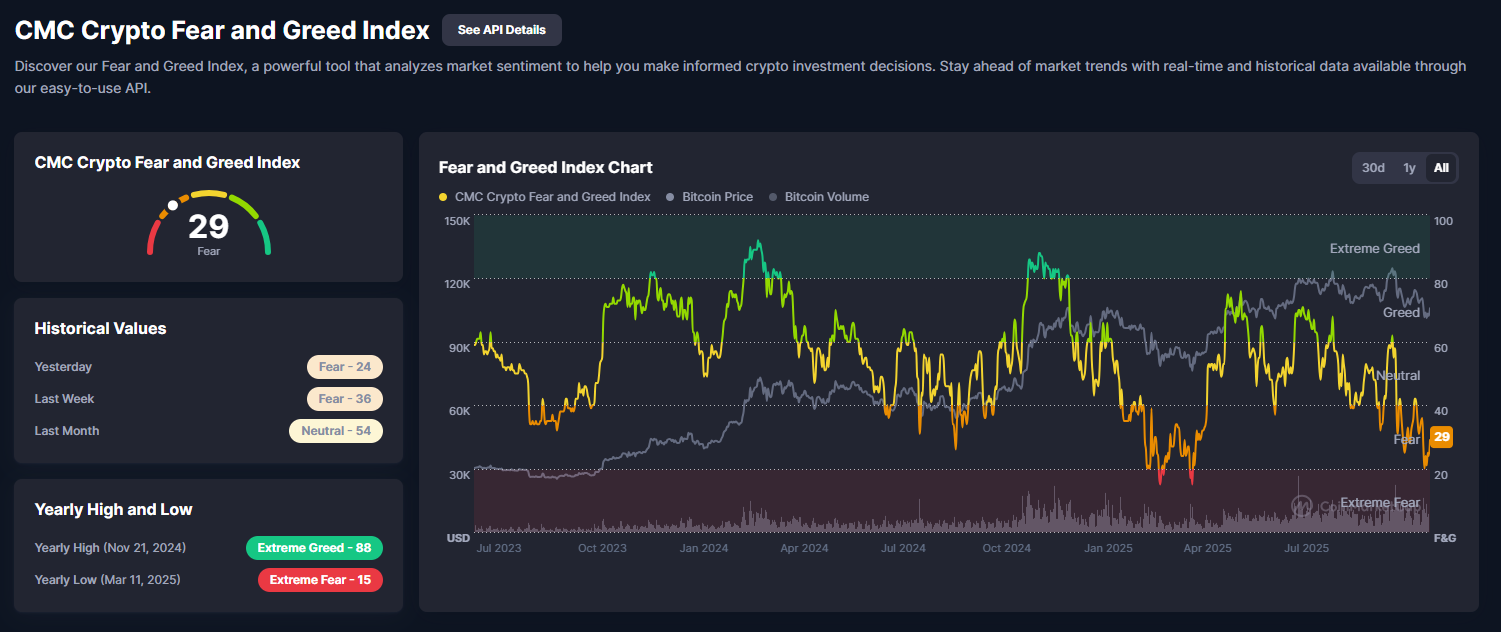Select the All time range tab
This screenshot has height=632, width=1501.
click(x=1440, y=168)
